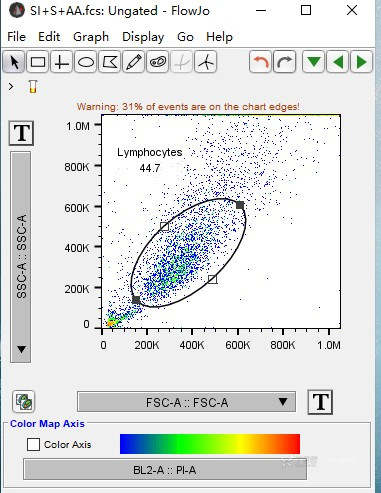Pick the quadrant gate crosshair tool
Viewport: 381px width, 493px height.
pyautogui.click(x=62, y=62)
